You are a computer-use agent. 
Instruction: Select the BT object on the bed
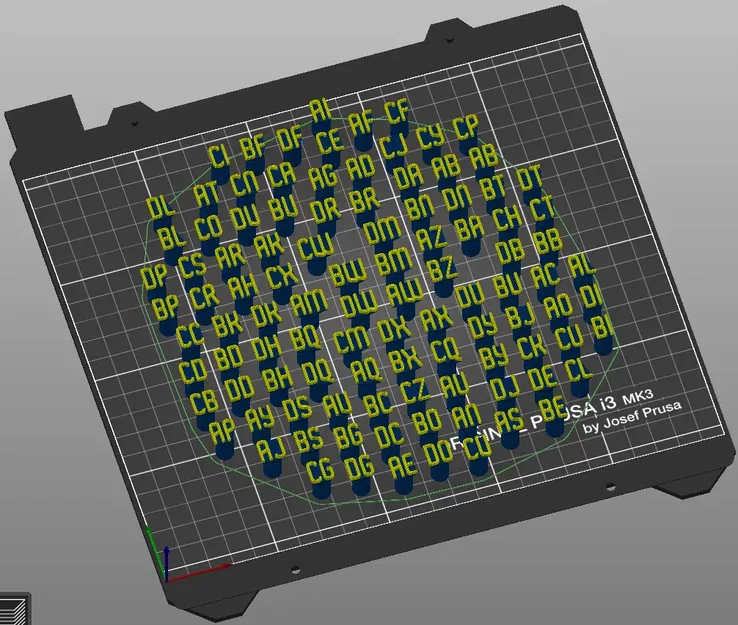pos(493,188)
